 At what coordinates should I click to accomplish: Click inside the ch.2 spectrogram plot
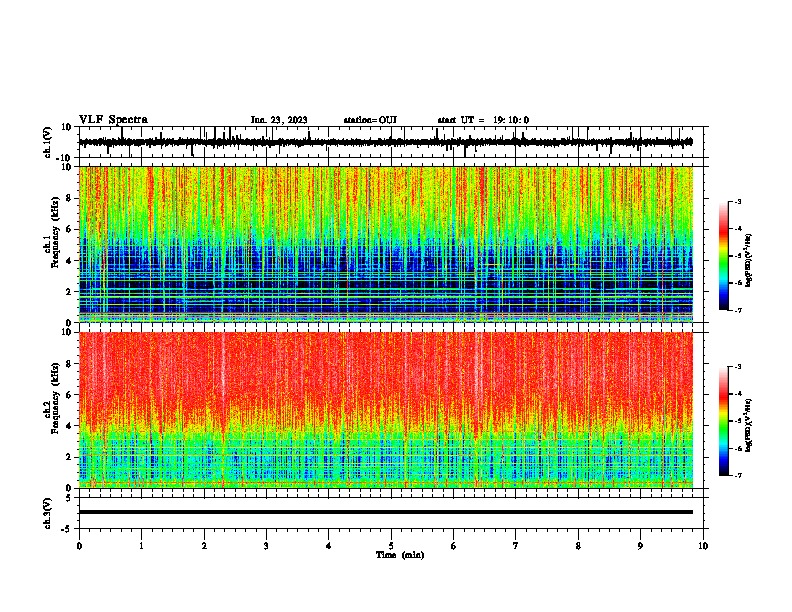coord(386,410)
